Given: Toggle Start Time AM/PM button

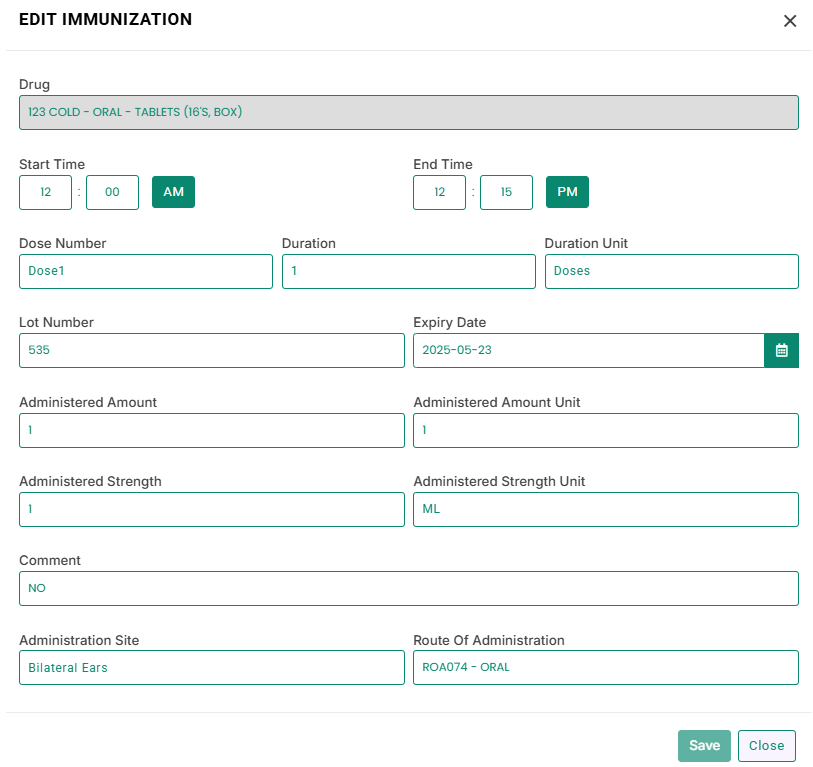Looking at the screenshot, I should pyautogui.click(x=173, y=192).
